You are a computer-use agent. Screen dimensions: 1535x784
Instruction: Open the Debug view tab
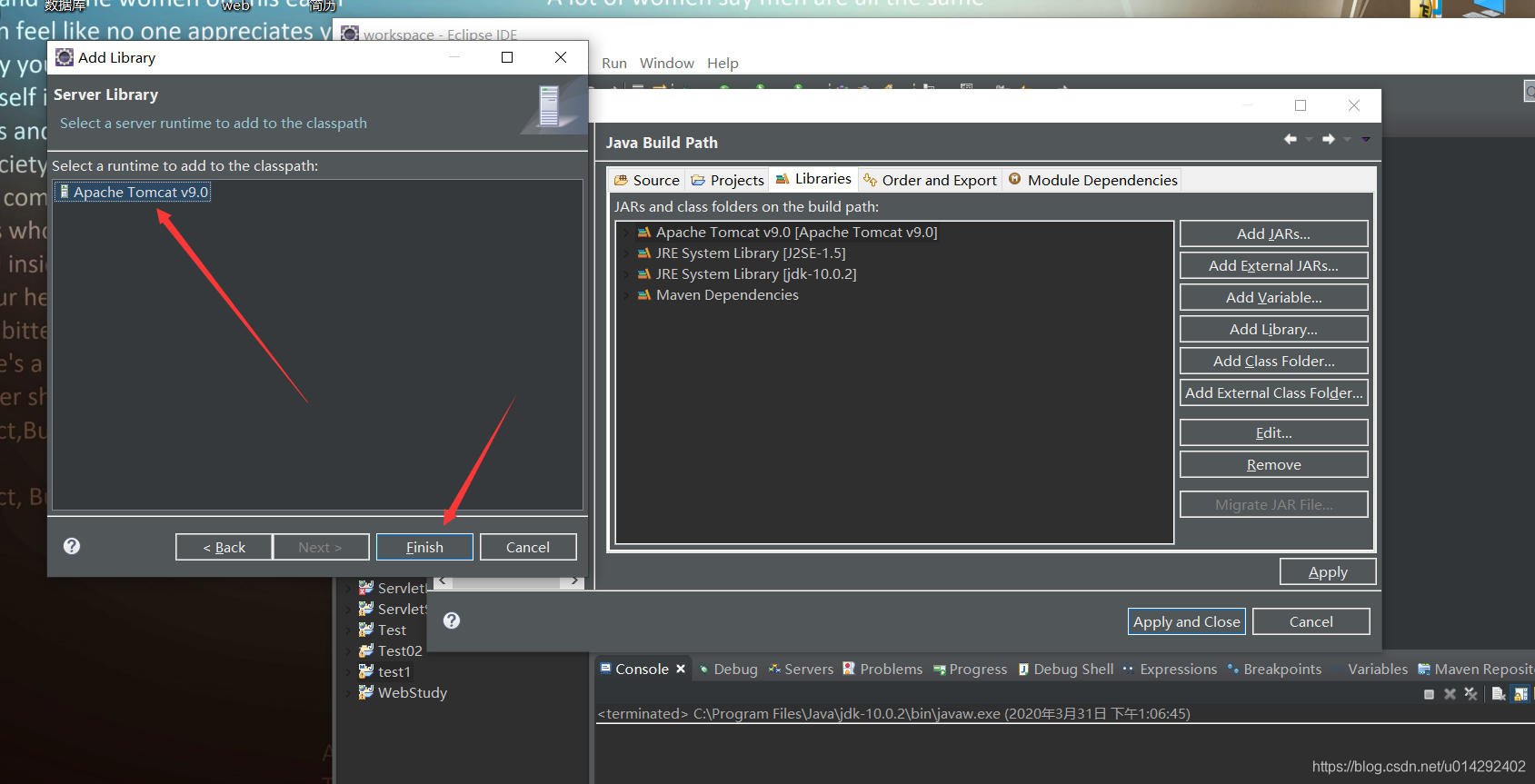click(728, 670)
